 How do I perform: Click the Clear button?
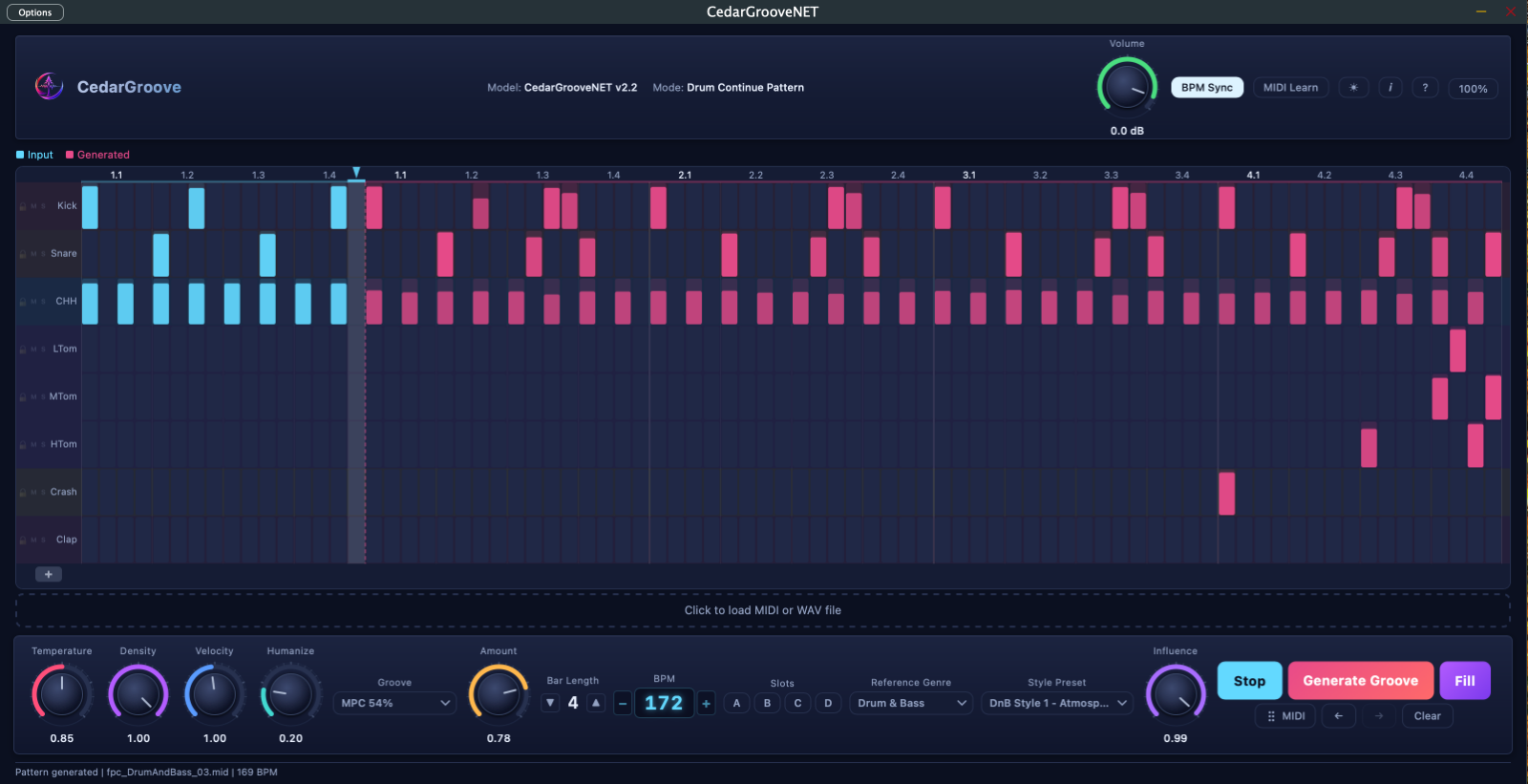pyautogui.click(x=1428, y=716)
